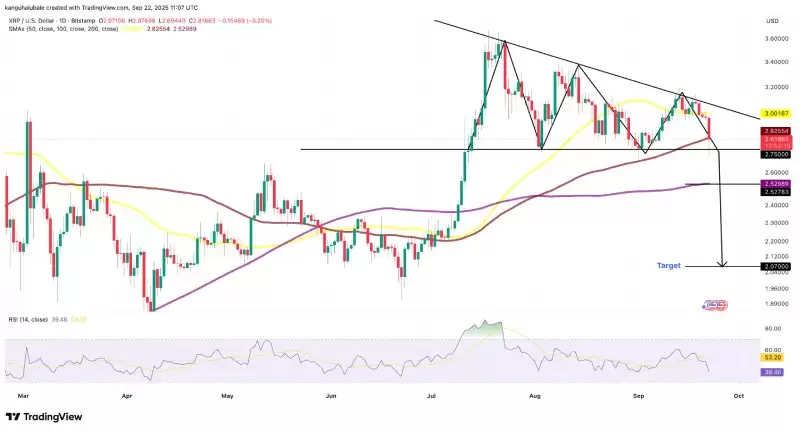
Task: Click the blue Target text annotation
Action: pyautogui.click(x=670, y=266)
